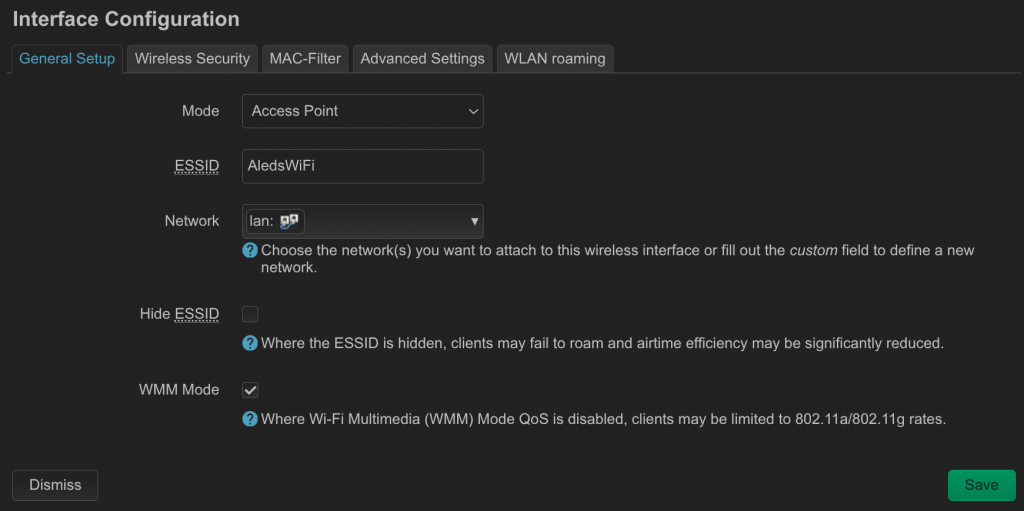This screenshot has height=511, width=1024.
Task: Click the 'Where the ESSID is hidden' hint text
Action: (x=603, y=343)
